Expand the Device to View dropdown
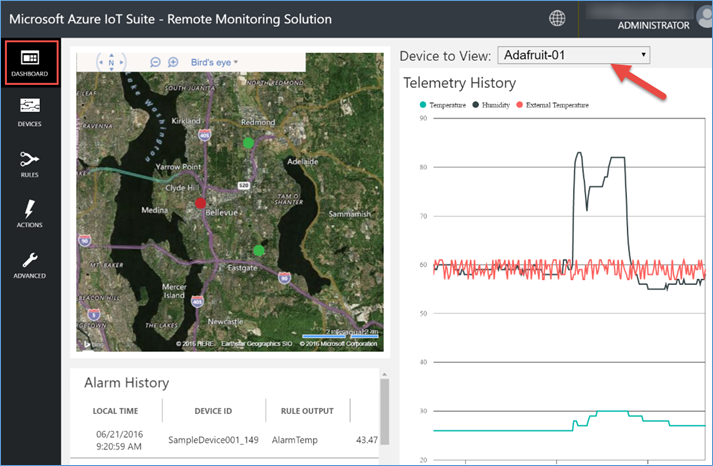 [x=573, y=55]
